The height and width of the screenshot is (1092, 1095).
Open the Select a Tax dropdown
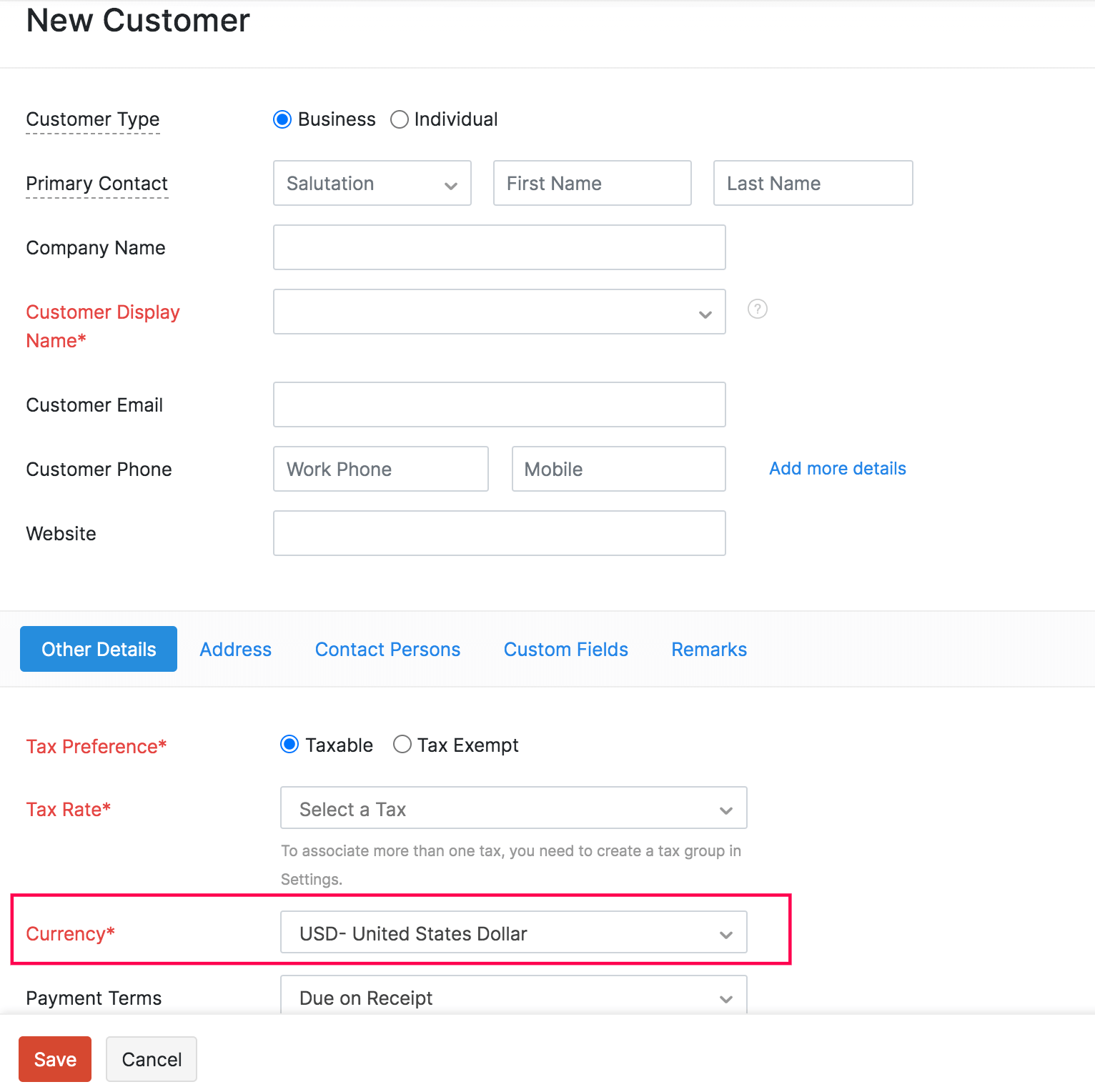point(513,808)
